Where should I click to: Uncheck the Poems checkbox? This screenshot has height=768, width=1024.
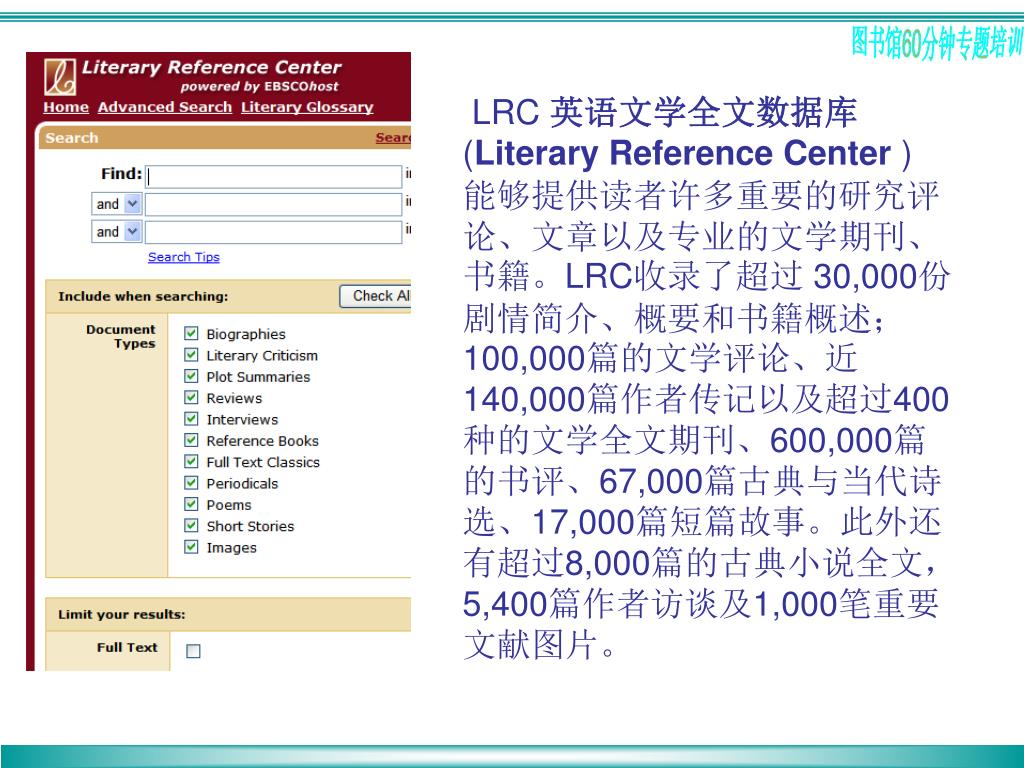[191, 504]
